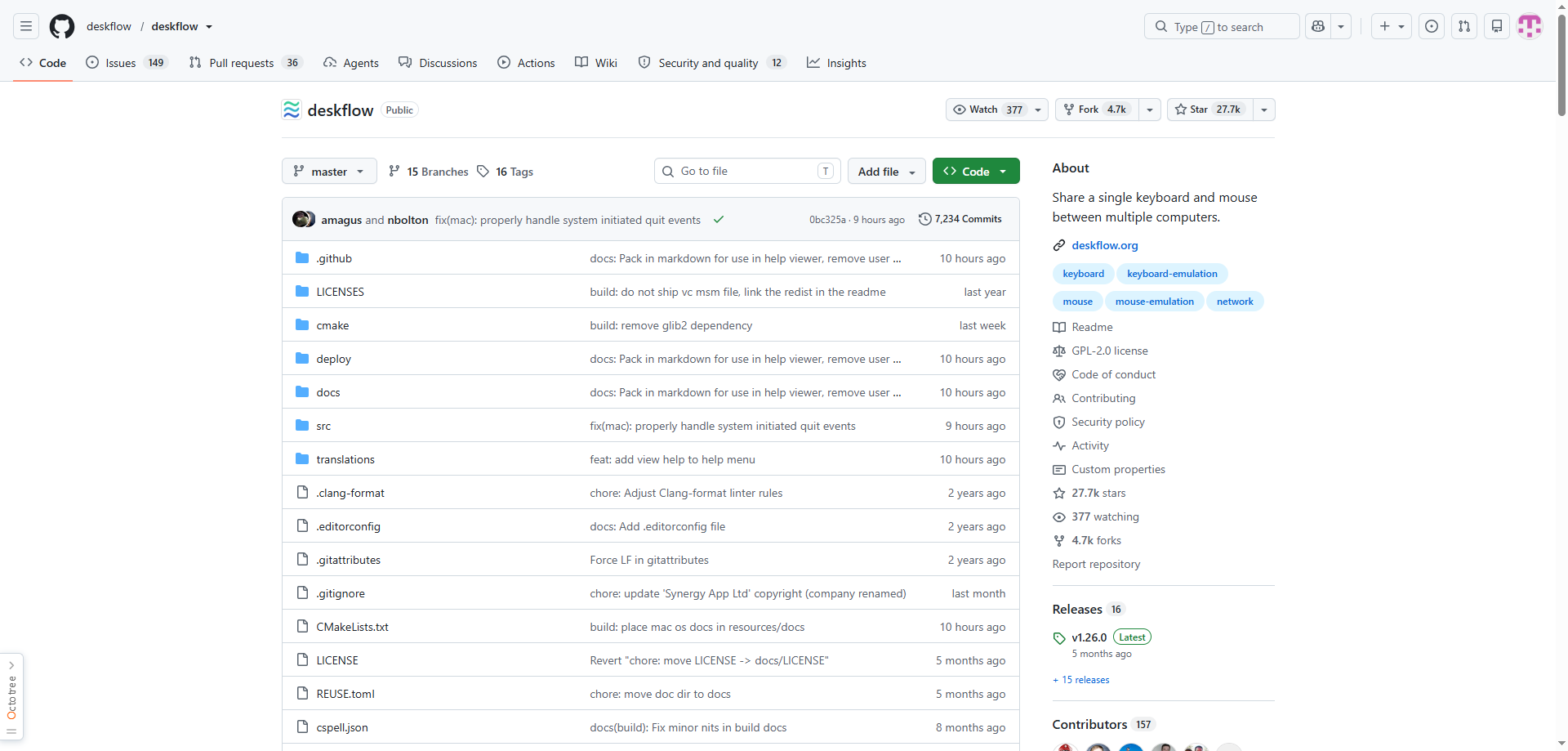
Task: Star the deskflow repository
Action: click(x=1209, y=110)
